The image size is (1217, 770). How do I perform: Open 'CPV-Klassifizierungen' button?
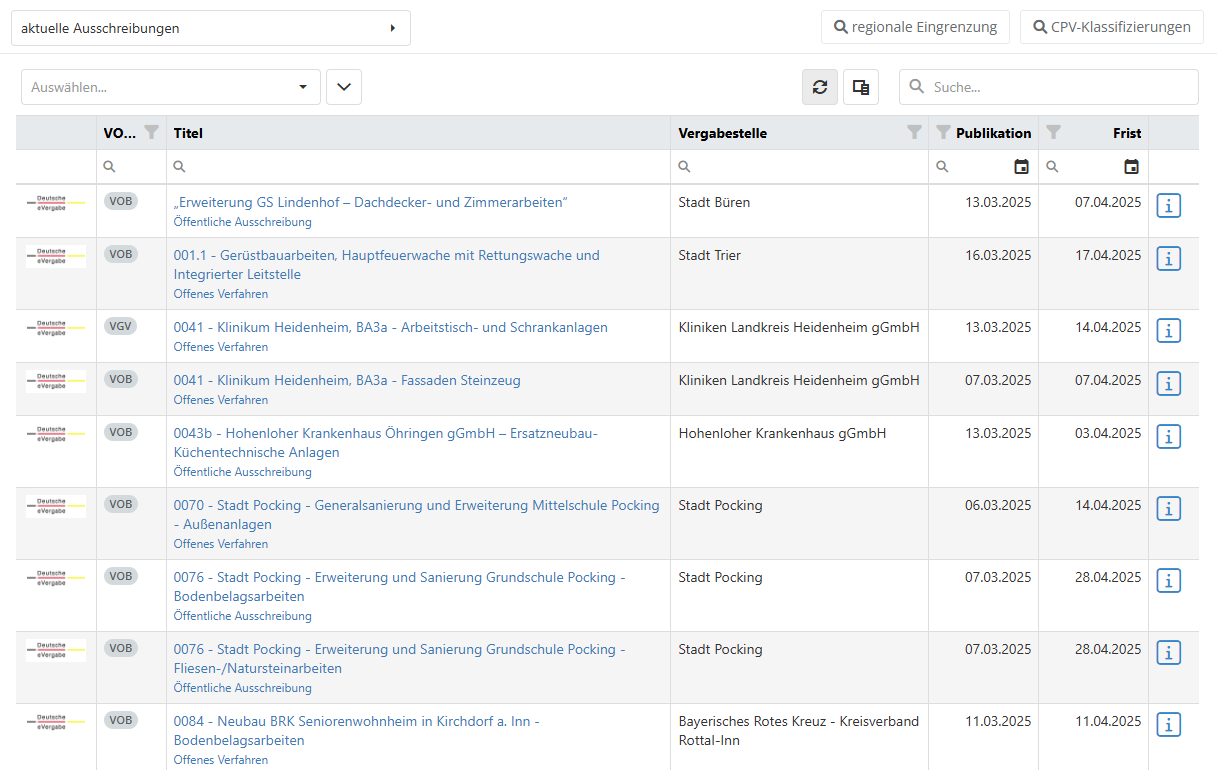[1111, 27]
